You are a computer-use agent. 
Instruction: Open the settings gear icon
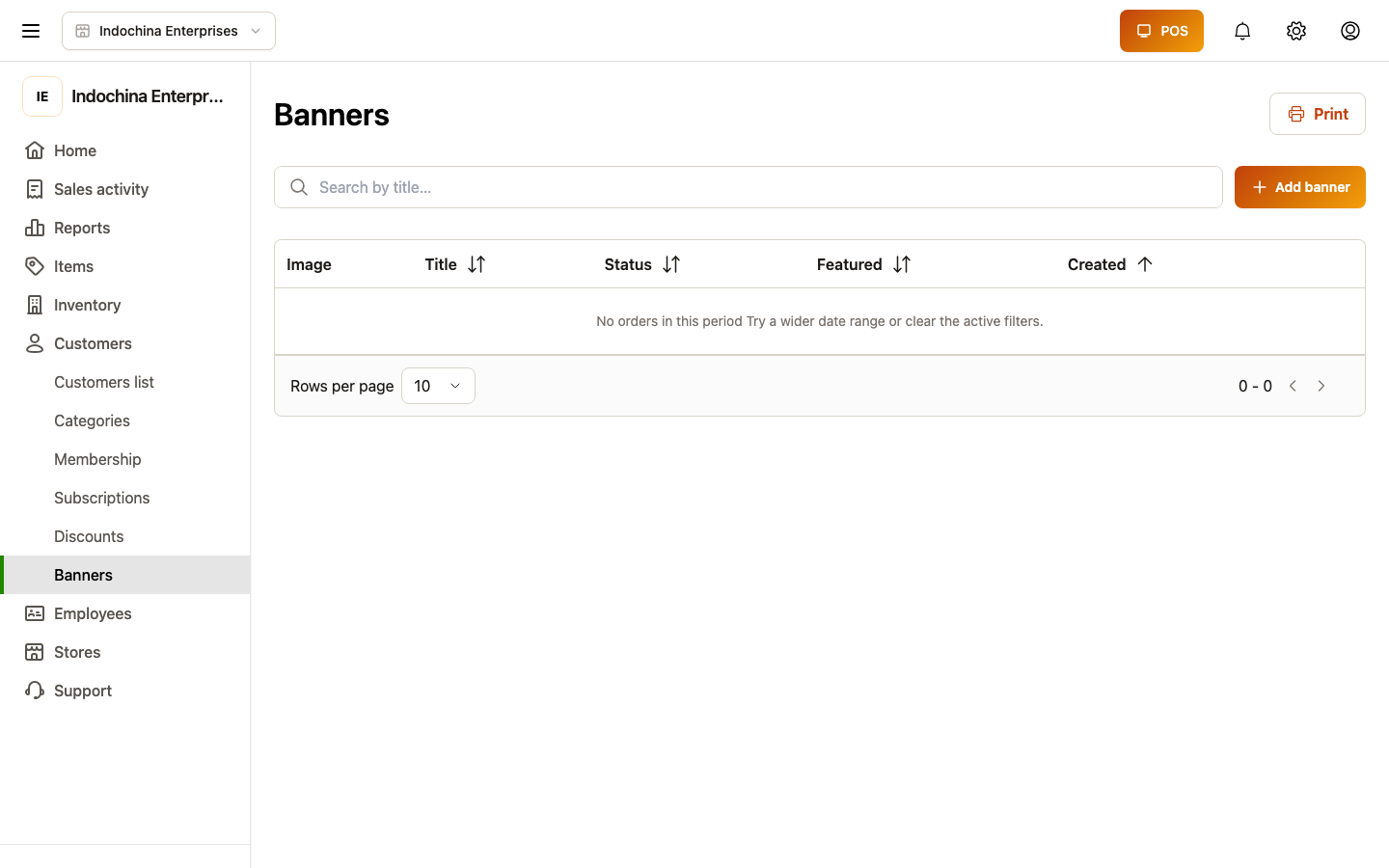click(x=1296, y=31)
